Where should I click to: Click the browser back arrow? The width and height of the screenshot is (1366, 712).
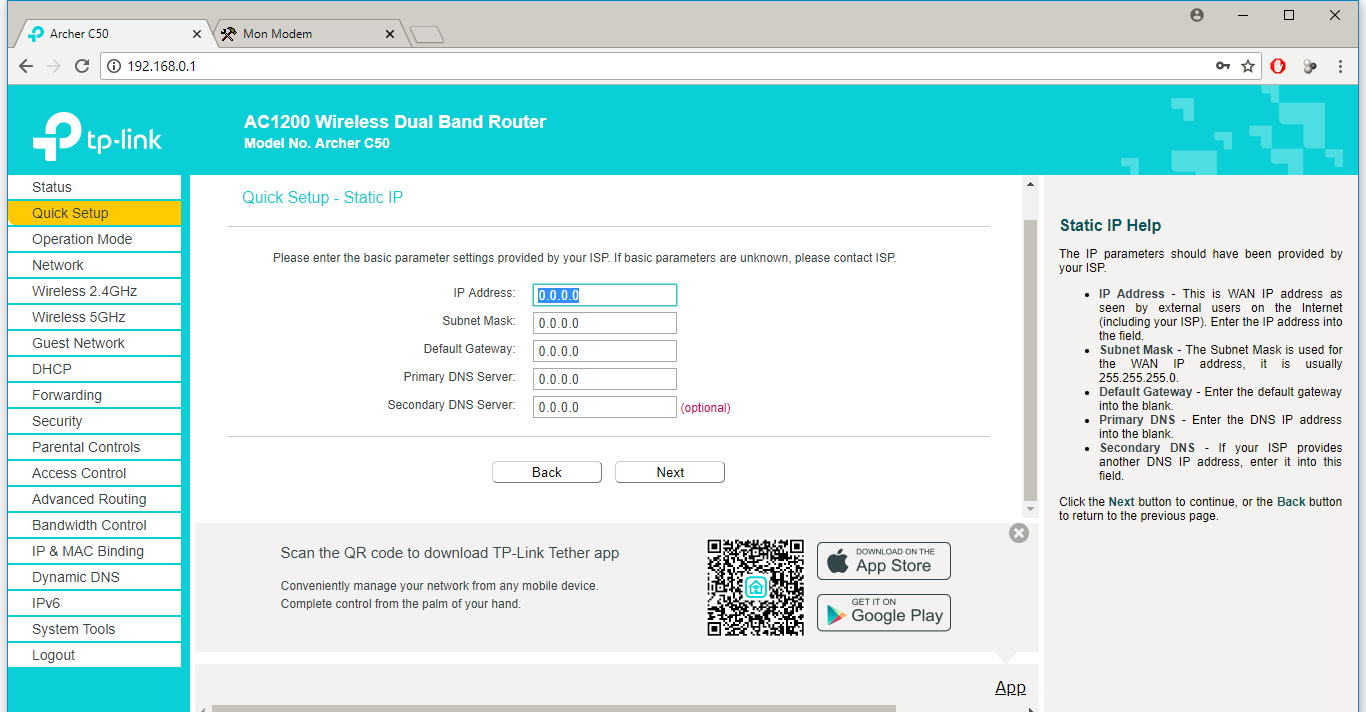[26, 66]
